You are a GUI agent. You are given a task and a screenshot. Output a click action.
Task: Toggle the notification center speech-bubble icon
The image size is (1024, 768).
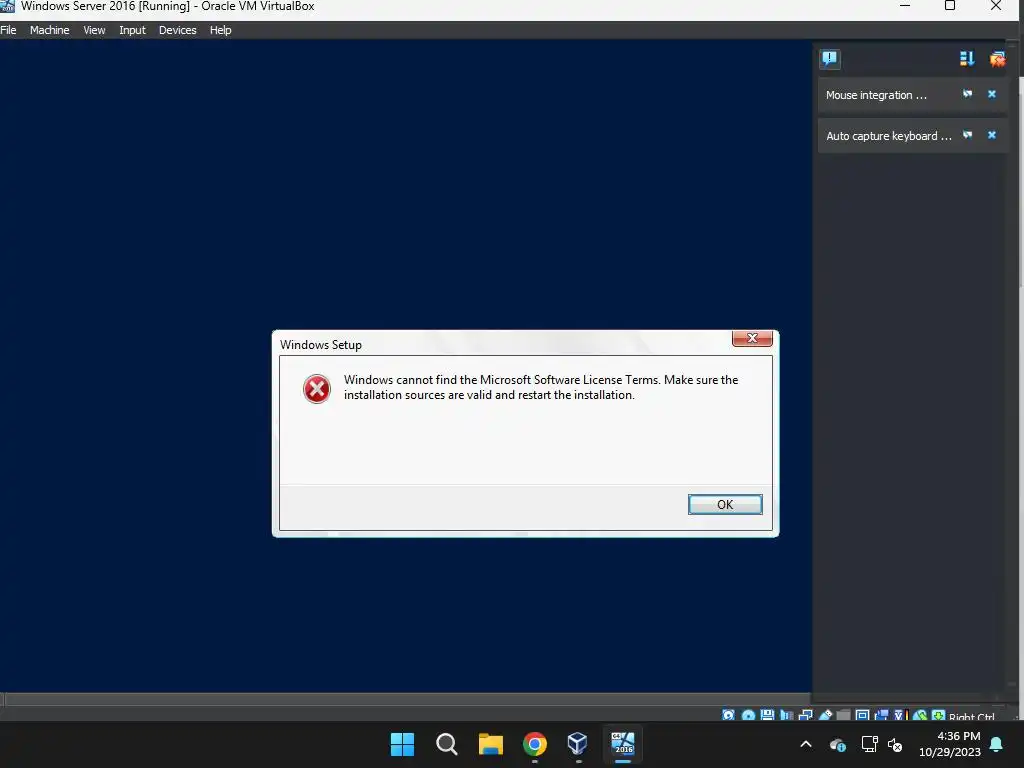(x=829, y=59)
